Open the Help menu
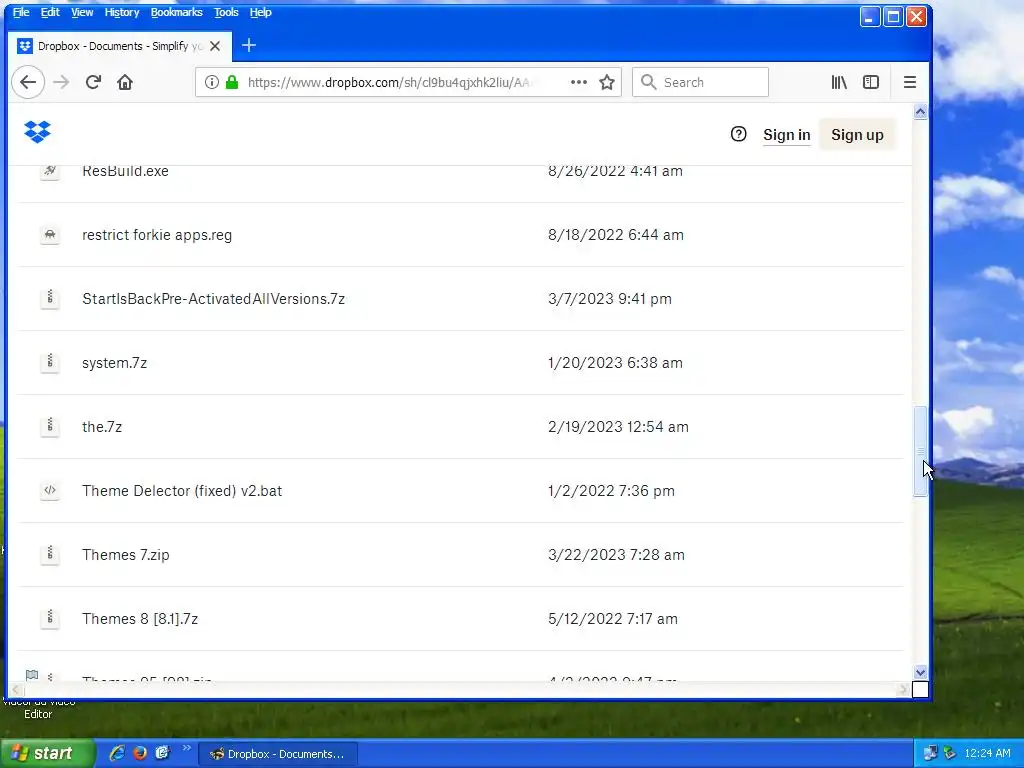Viewport: 1024px width, 768px height. (x=261, y=12)
